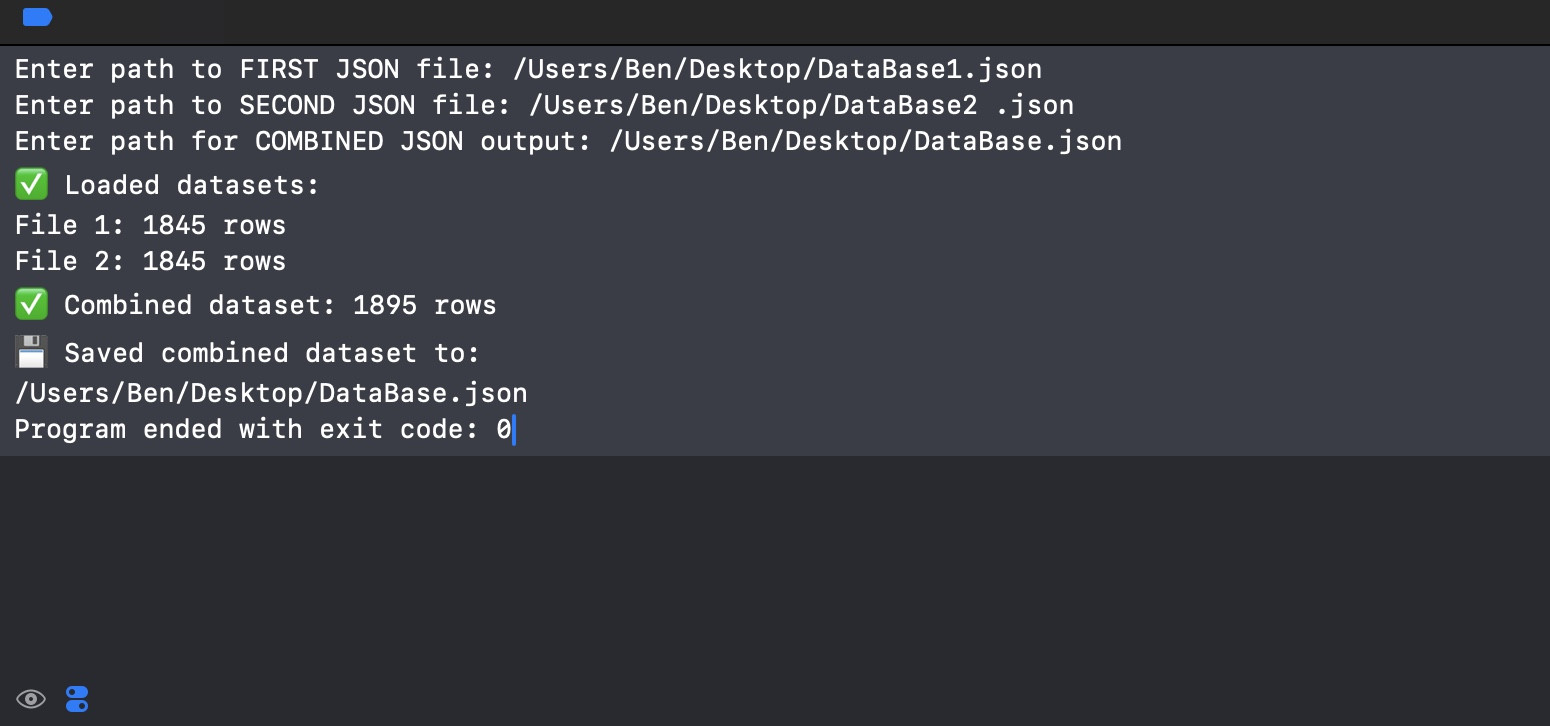Click the eye icon in console footer
Screen dimensions: 1550x726
[x=31, y=699]
